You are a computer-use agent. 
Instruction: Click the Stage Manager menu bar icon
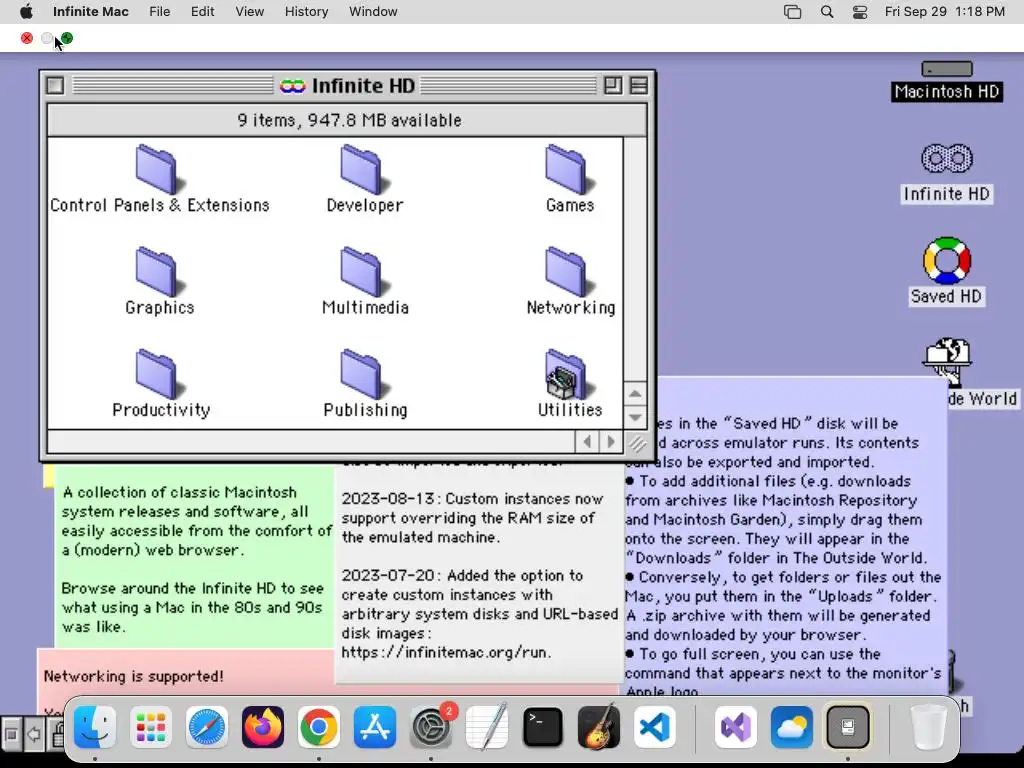tap(792, 12)
